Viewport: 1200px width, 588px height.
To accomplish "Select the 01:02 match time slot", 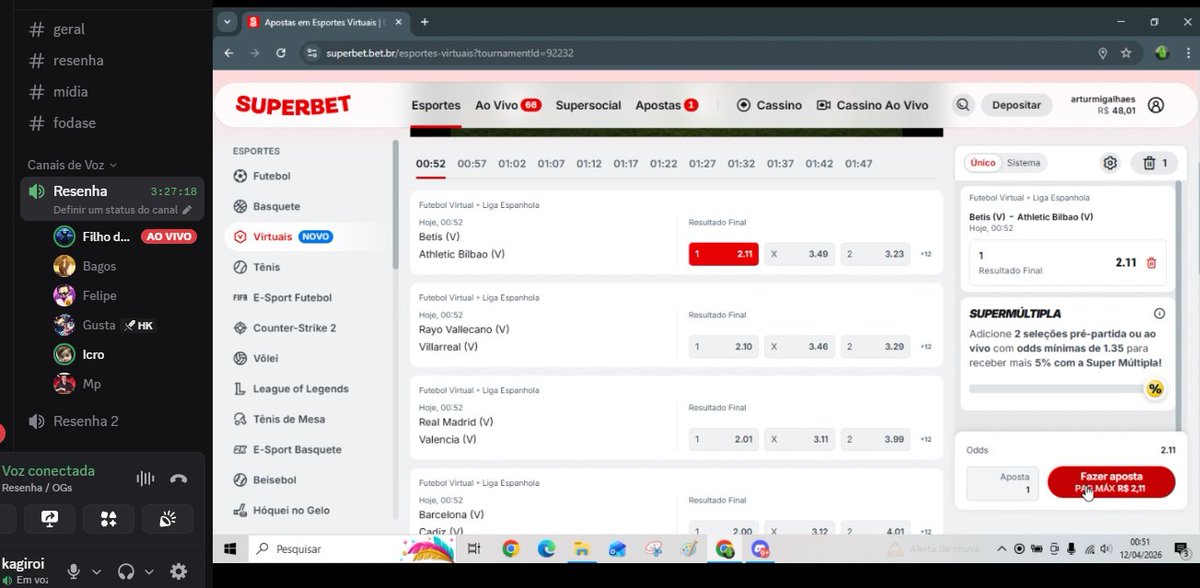I will 511,163.
